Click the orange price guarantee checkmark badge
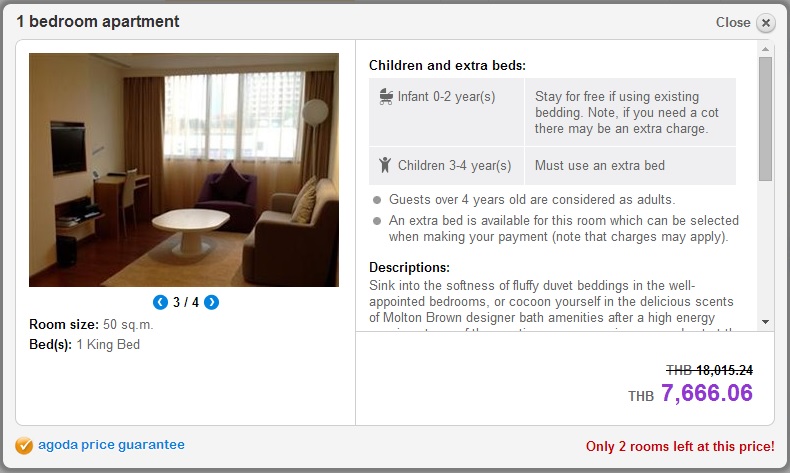 click(24, 445)
